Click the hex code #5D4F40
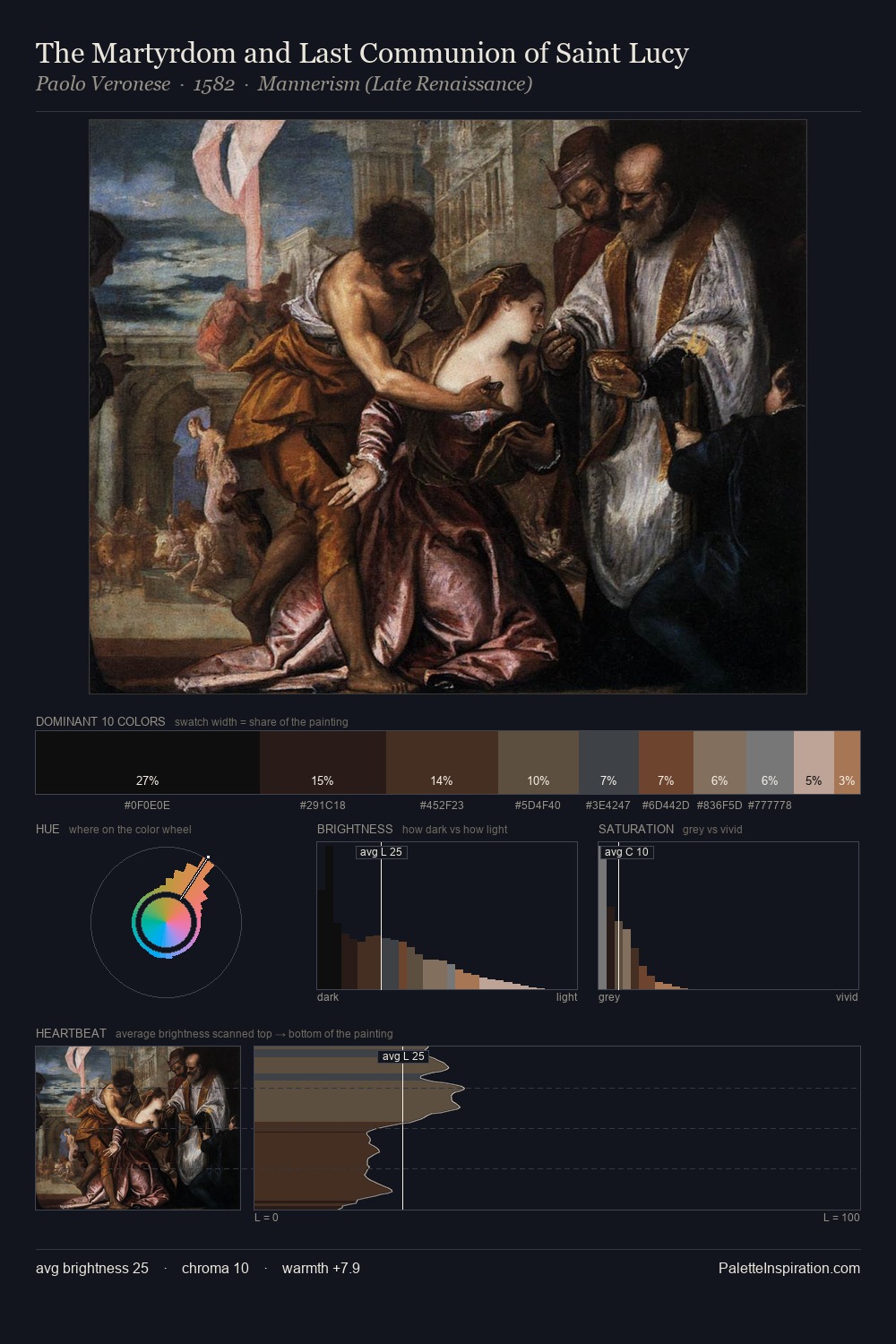The width and height of the screenshot is (896, 1344). click(x=538, y=806)
